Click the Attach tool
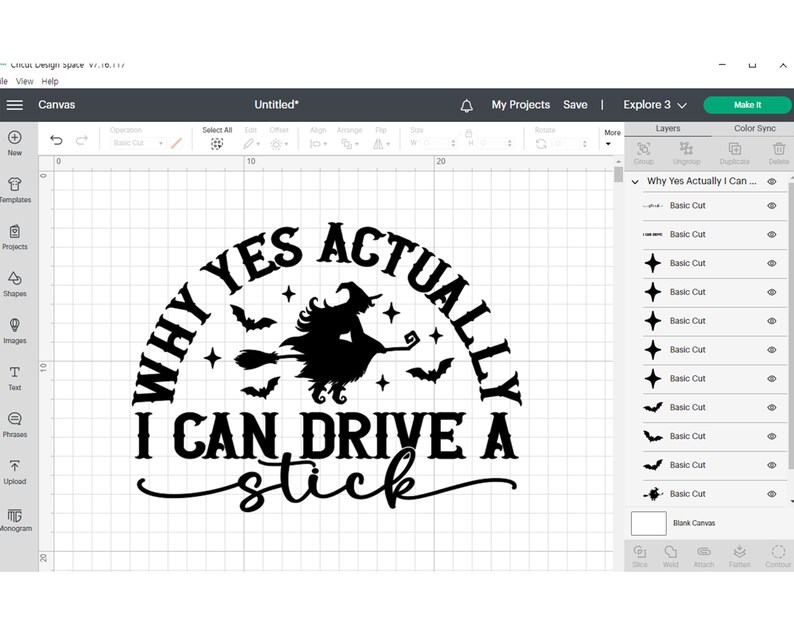The height and width of the screenshot is (635, 794). (x=704, y=556)
